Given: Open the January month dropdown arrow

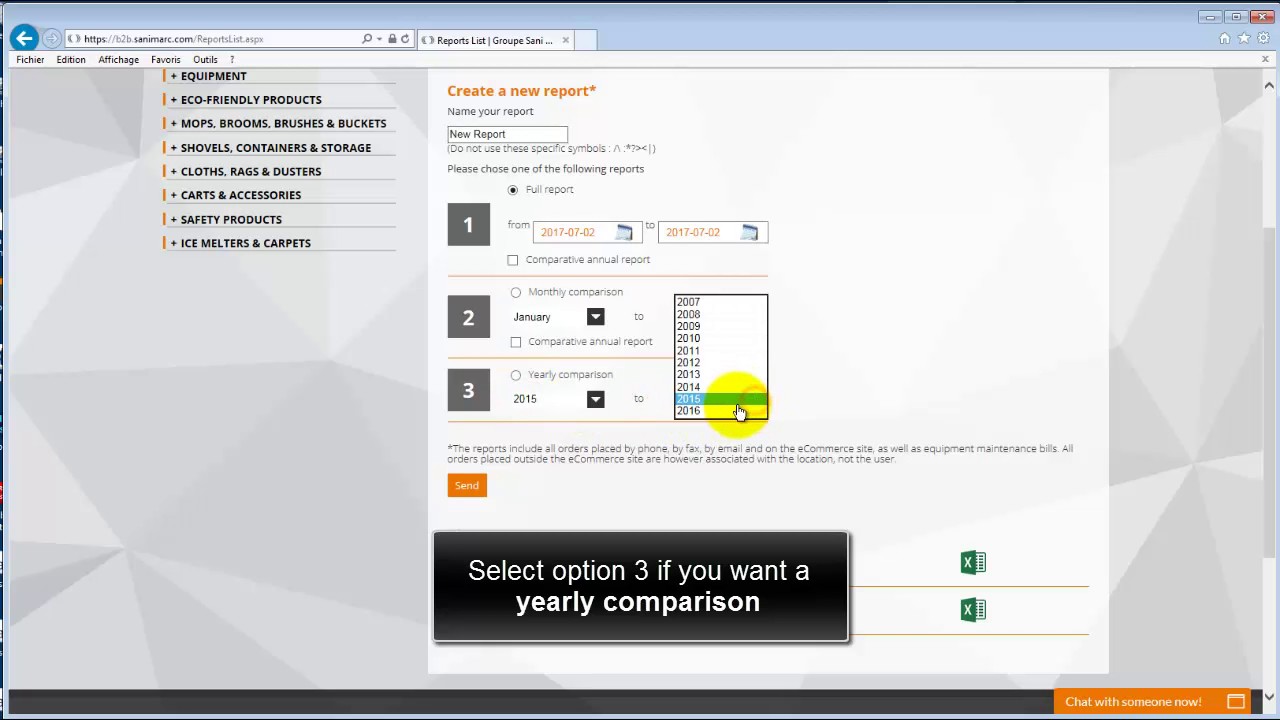Looking at the screenshot, I should click(x=595, y=317).
